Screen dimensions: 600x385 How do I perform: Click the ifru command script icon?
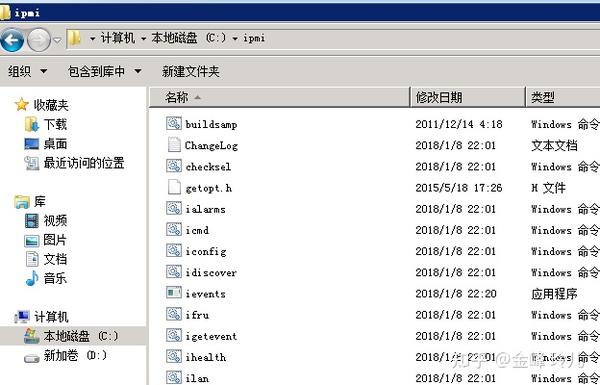click(174, 314)
